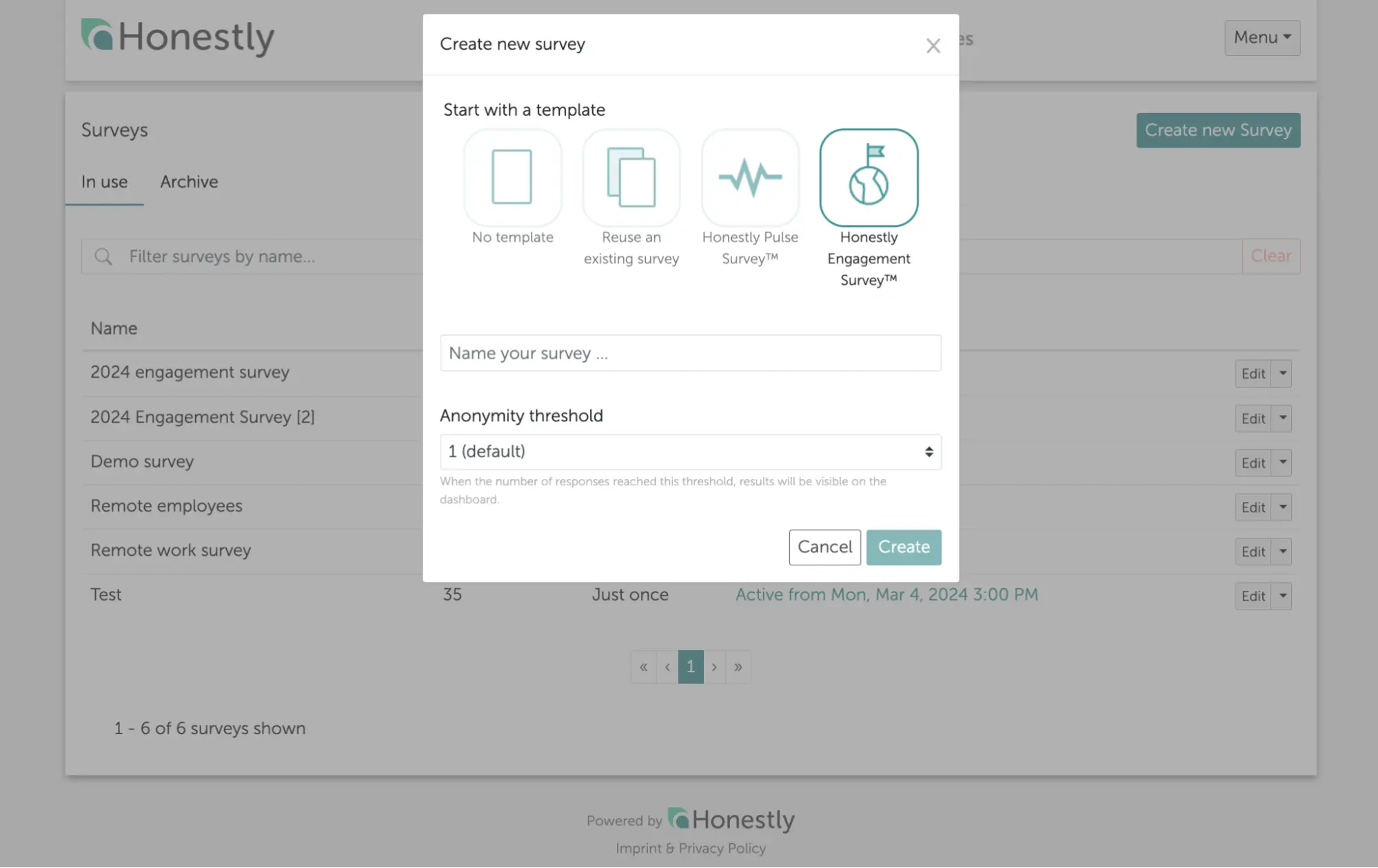Click Edit for Remote employees survey
The height and width of the screenshot is (868, 1378).
[1253, 507]
